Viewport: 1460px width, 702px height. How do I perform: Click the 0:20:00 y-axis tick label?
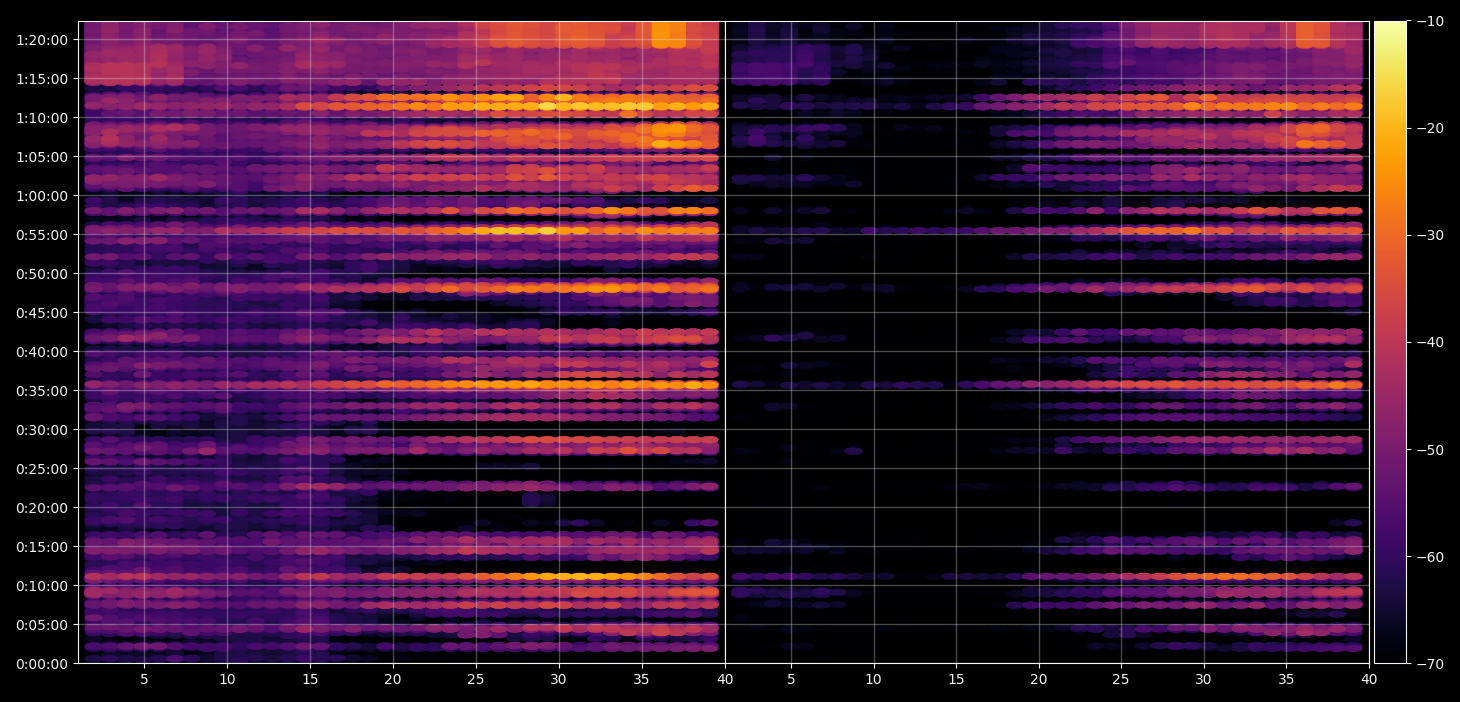(42, 508)
